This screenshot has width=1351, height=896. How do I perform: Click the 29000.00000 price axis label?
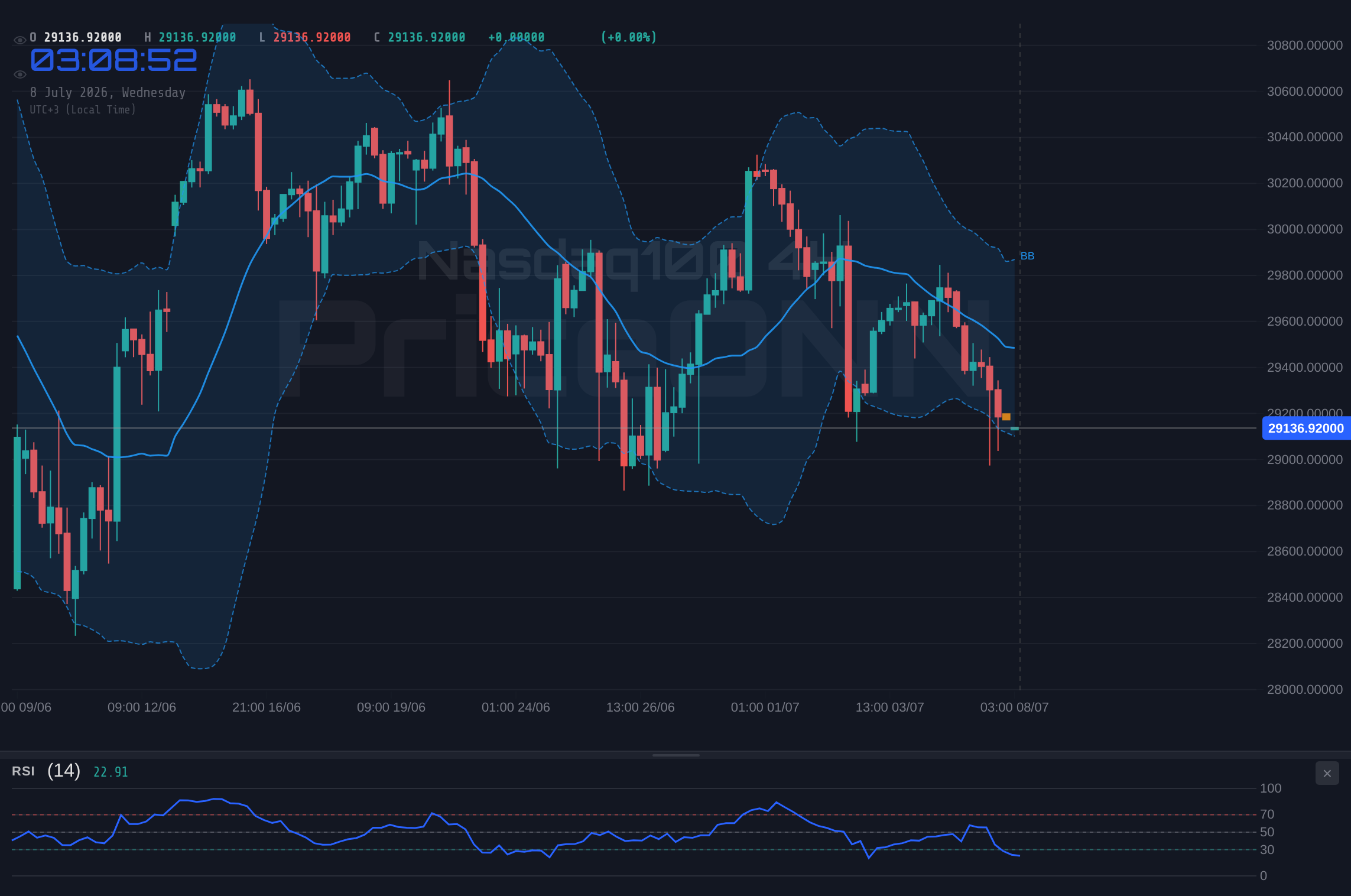pyautogui.click(x=1304, y=460)
